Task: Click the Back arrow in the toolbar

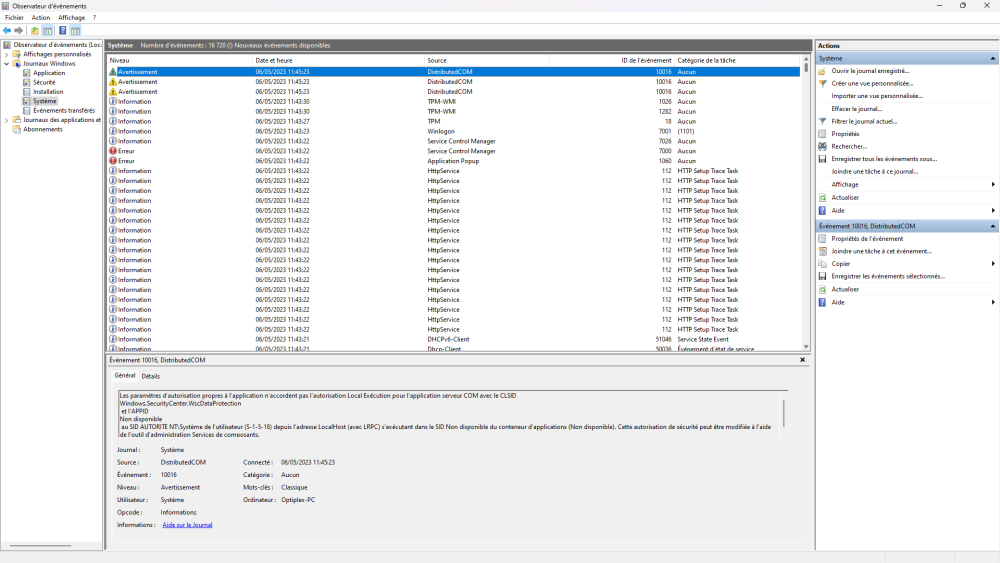Action: click(x=7, y=31)
